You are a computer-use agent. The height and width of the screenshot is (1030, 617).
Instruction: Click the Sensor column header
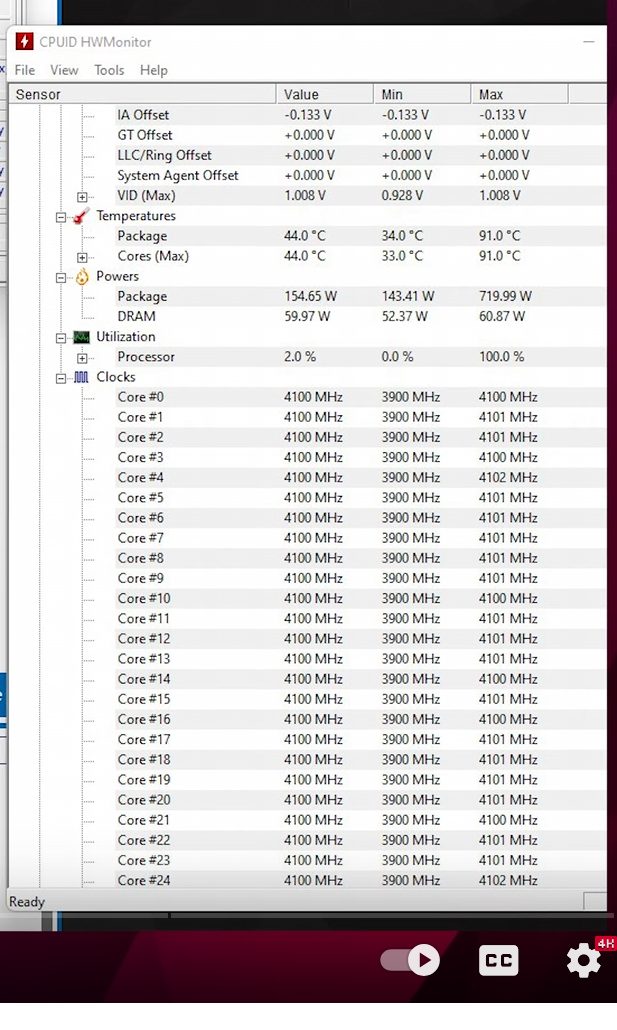pos(143,94)
